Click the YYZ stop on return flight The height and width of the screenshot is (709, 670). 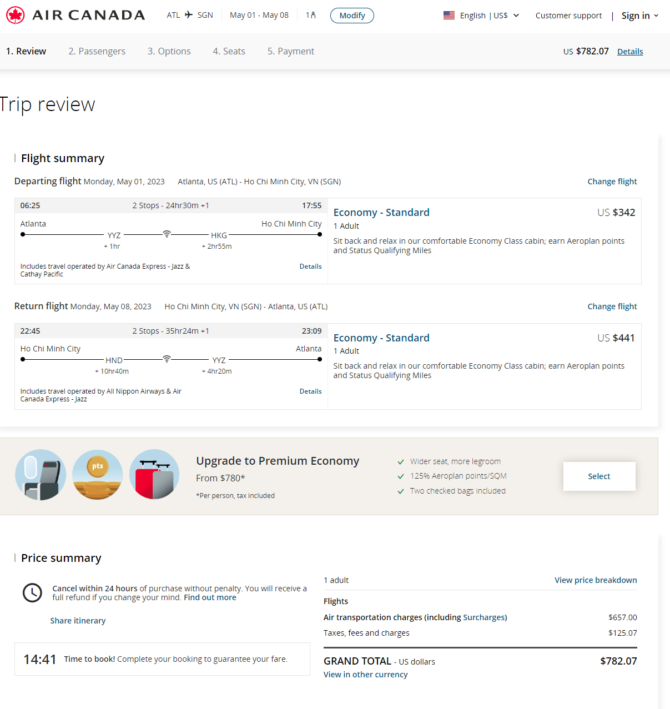(219, 360)
